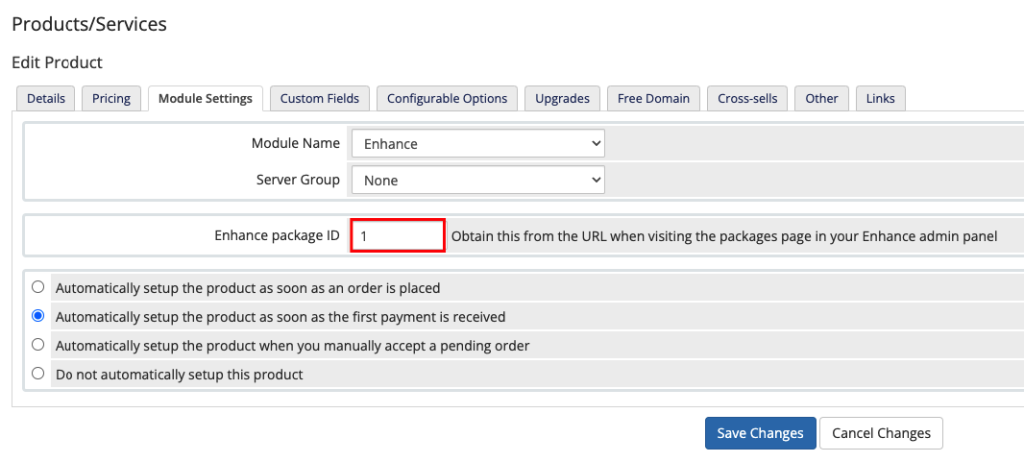Image resolution: width=1024 pixels, height=462 pixels.
Task: Click the Enhance package ID label
Action: (x=277, y=236)
